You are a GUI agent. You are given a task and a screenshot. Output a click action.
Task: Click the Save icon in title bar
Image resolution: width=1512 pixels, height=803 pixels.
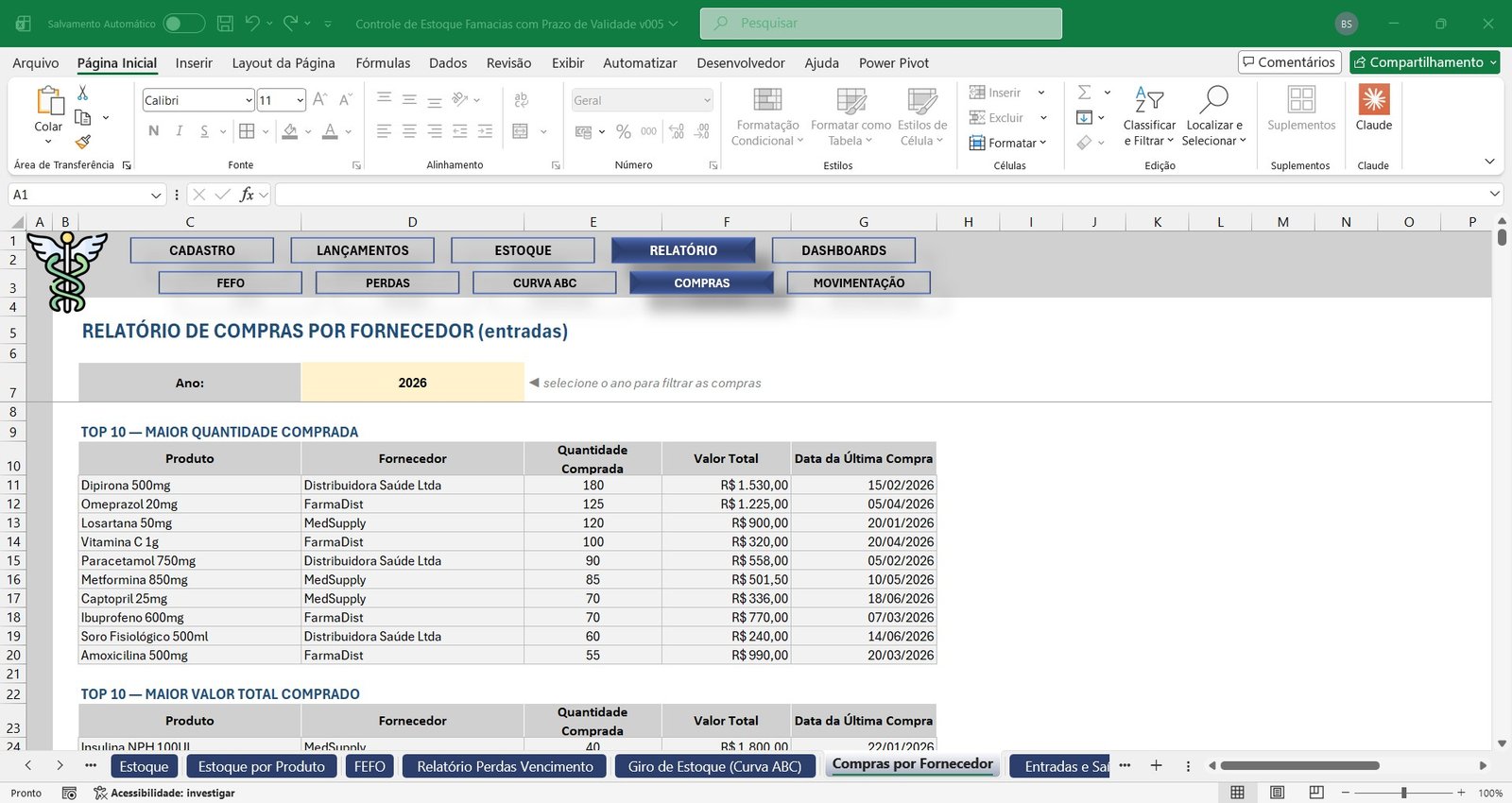click(225, 24)
